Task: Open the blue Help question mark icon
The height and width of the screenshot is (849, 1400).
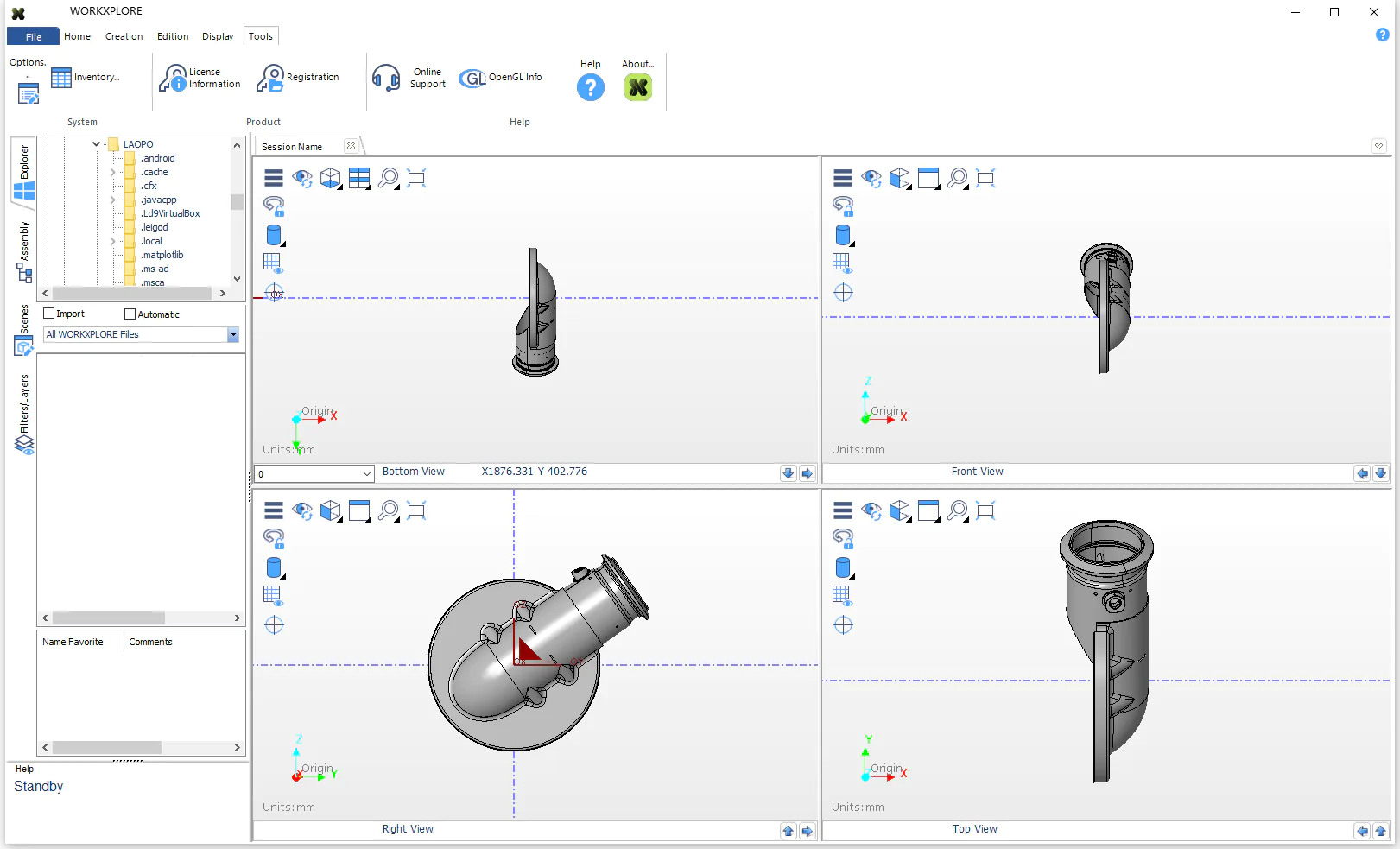Action: [x=591, y=87]
